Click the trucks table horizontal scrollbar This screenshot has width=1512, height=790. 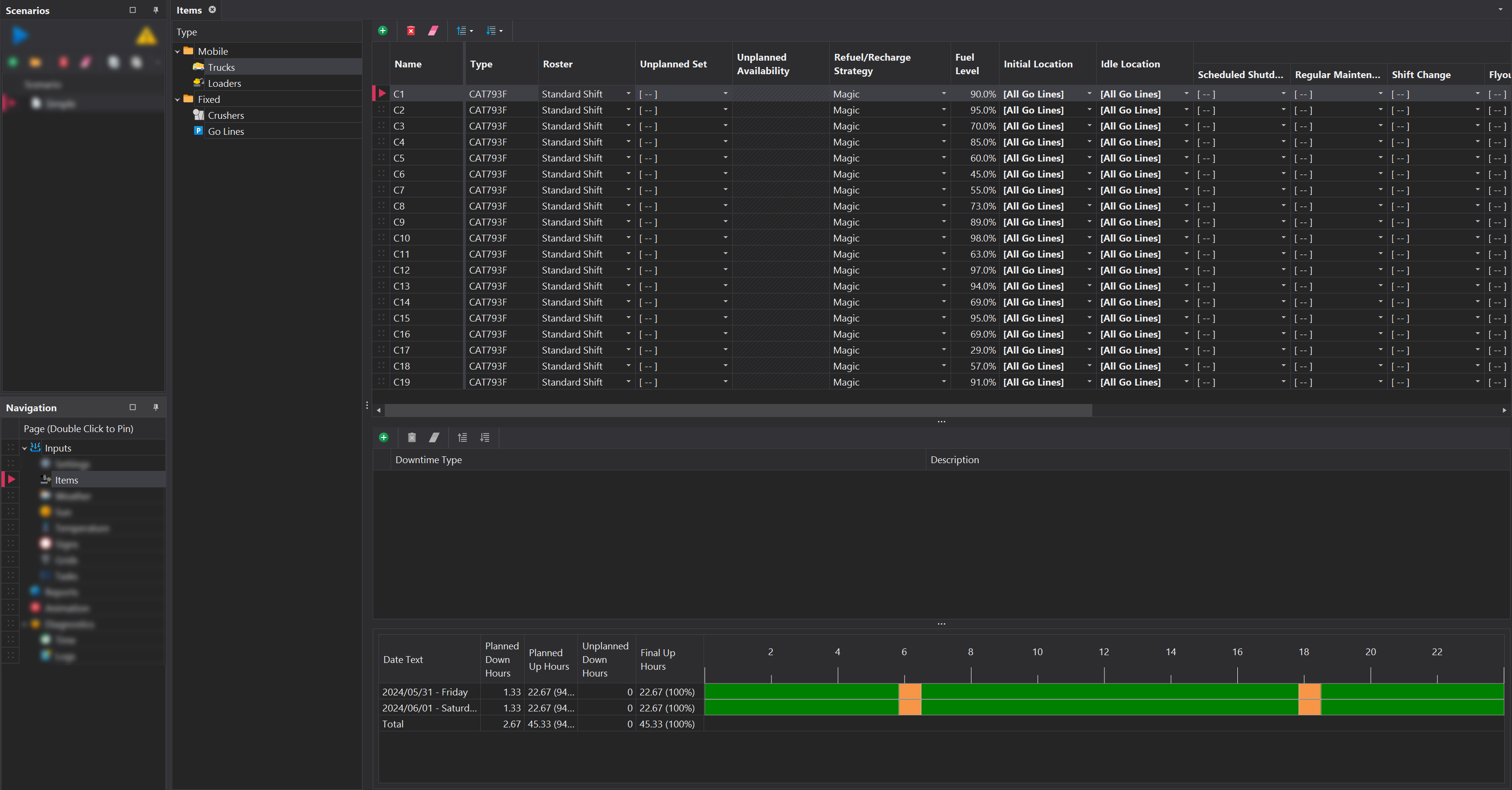coord(738,410)
